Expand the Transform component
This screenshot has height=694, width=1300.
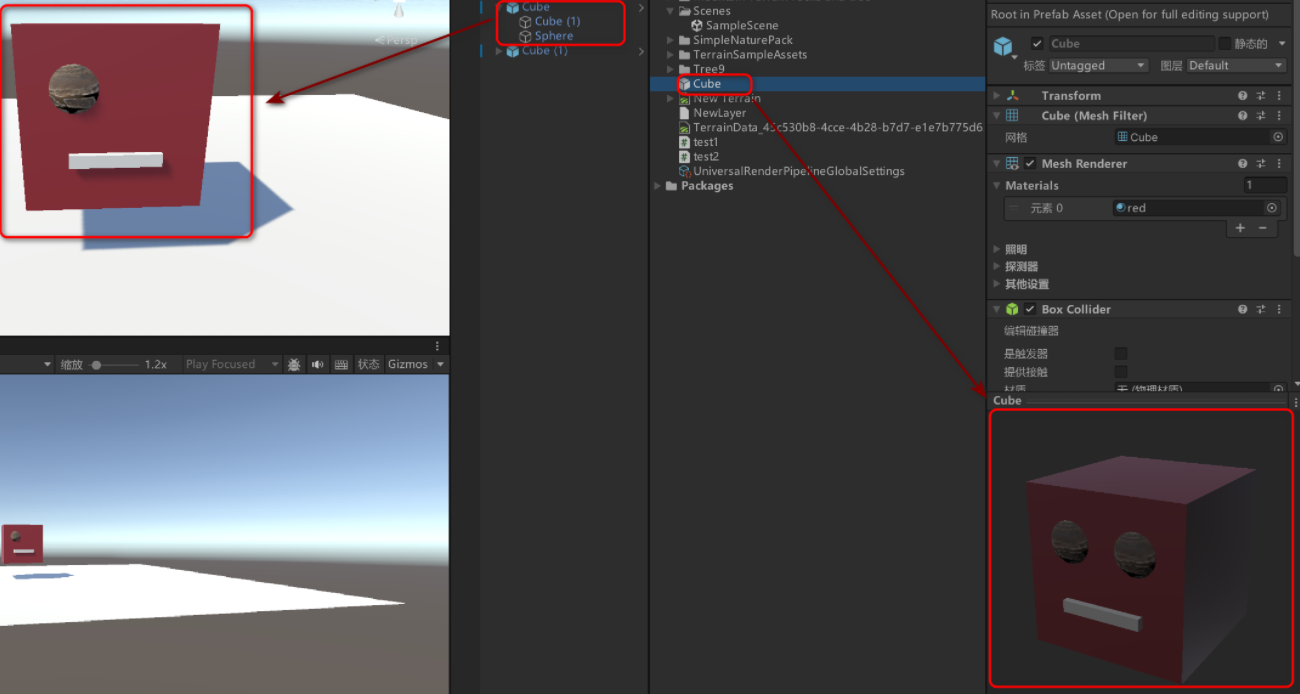996,96
